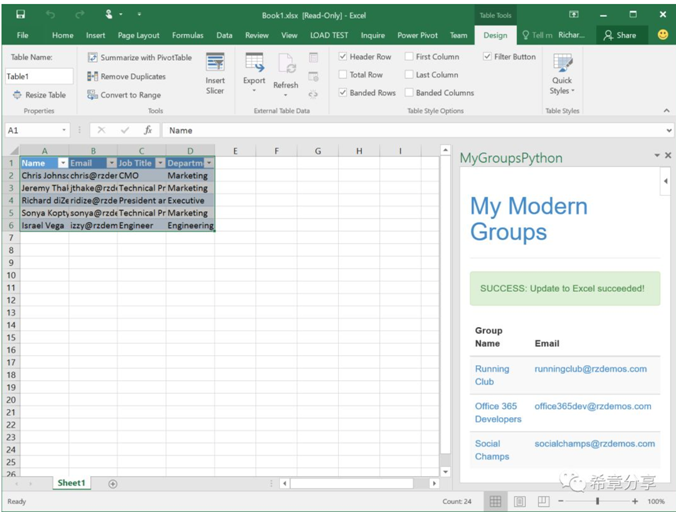Open the MyGroupsPython task pane menu arrow
The image size is (676, 512).
(x=657, y=155)
